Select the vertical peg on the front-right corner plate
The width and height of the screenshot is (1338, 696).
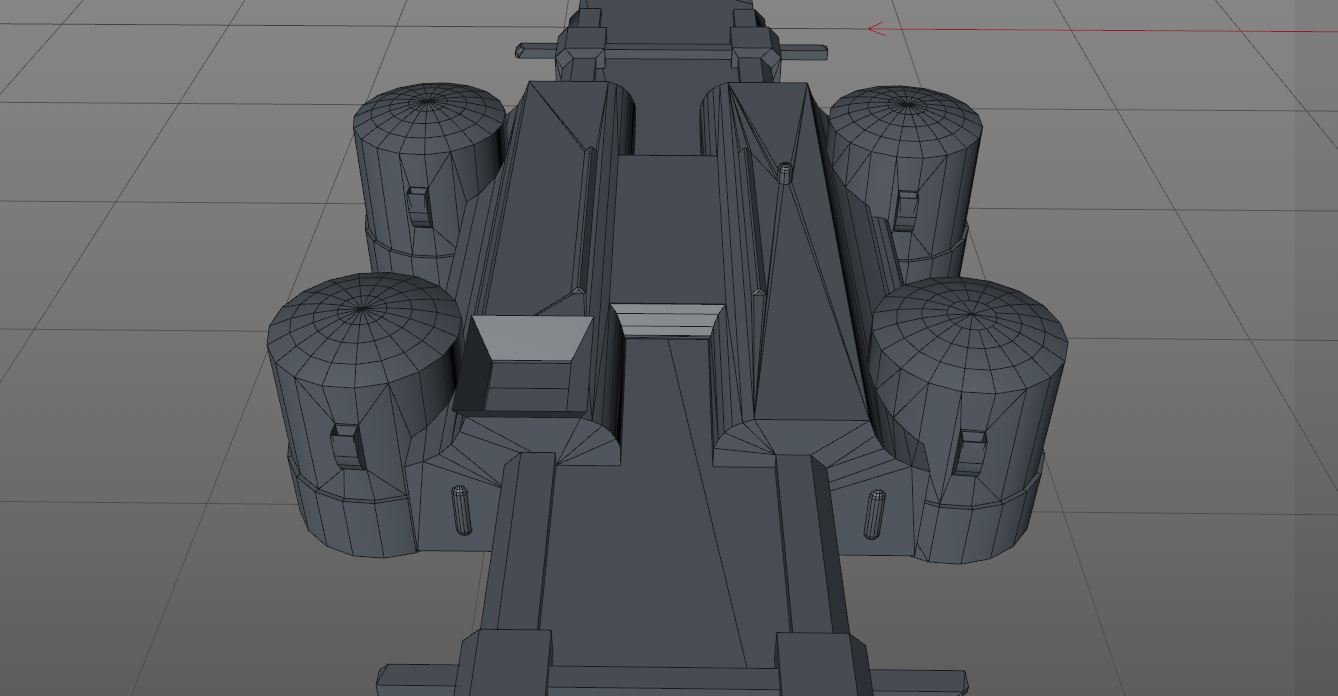click(x=876, y=513)
